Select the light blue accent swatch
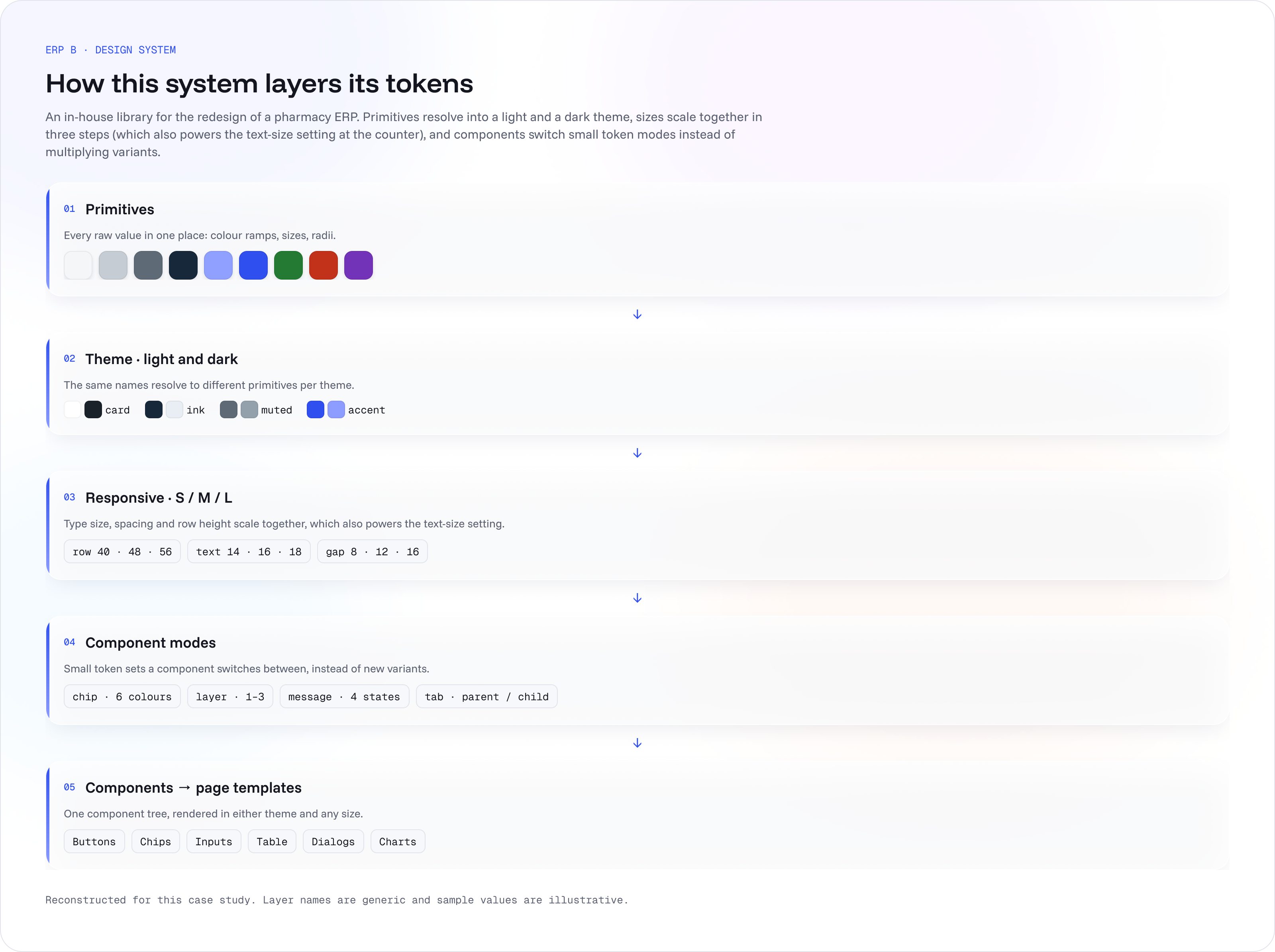Screen dimensions: 1275x952 (x=337, y=410)
